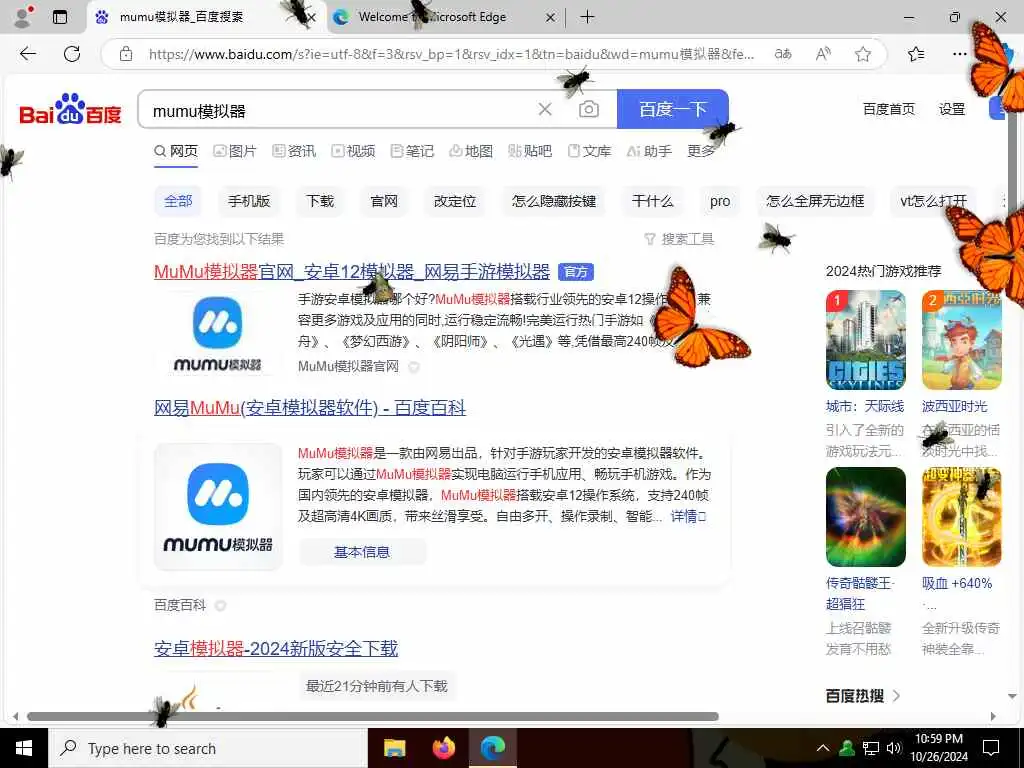The image size is (1024, 768).
Task: Open Edge read aloud icon
Action: (823, 54)
